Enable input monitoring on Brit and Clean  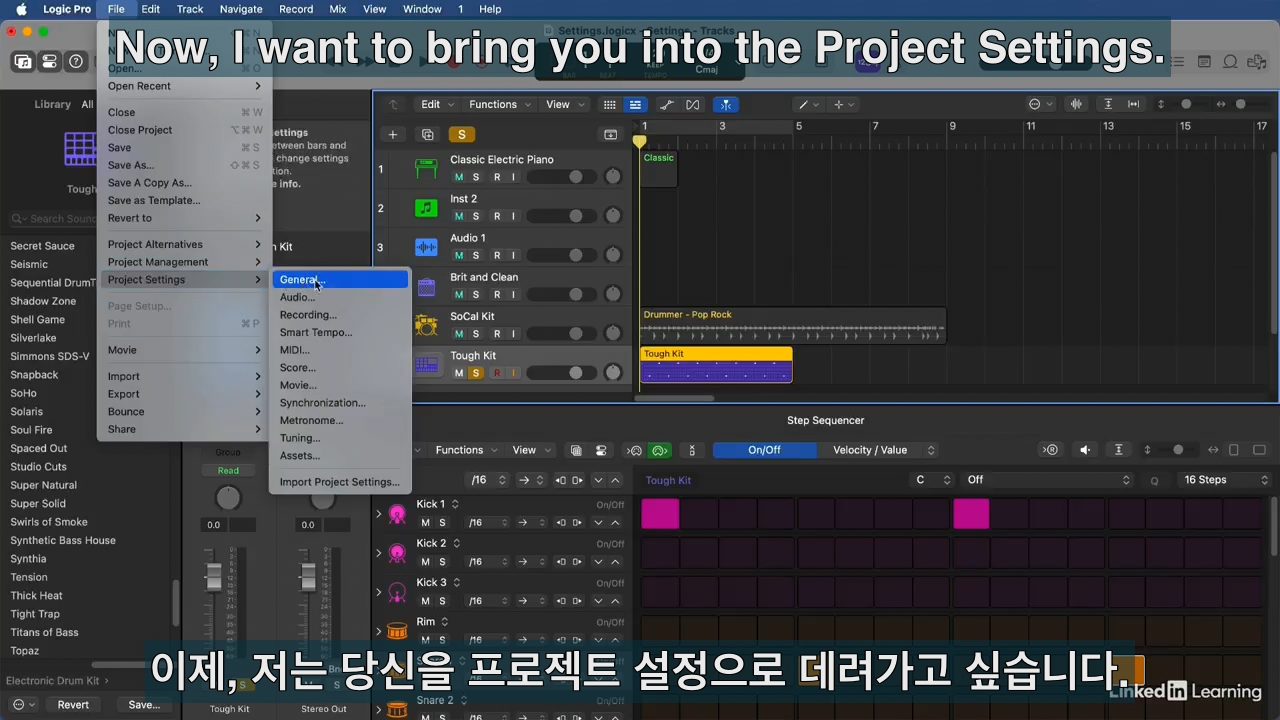point(514,294)
